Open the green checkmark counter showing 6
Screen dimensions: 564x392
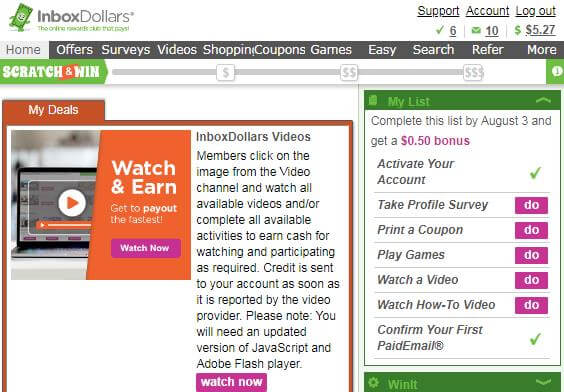click(x=446, y=31)
